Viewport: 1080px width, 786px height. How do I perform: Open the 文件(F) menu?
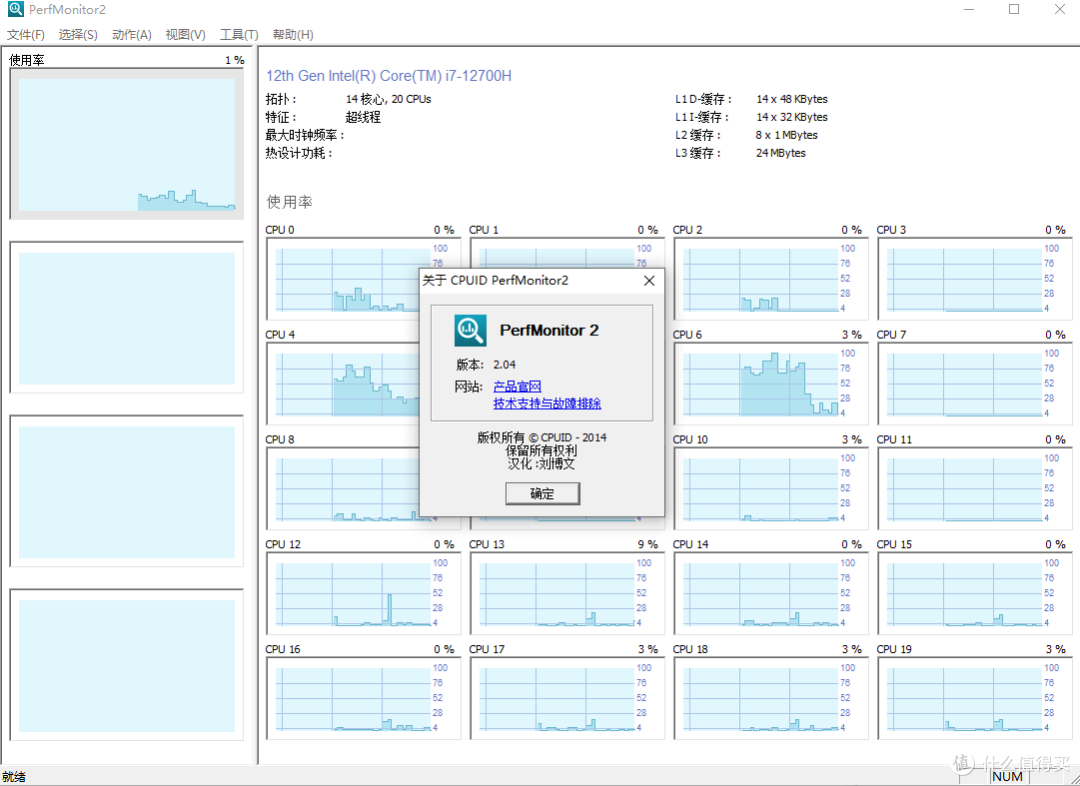[x=26, y=35]
